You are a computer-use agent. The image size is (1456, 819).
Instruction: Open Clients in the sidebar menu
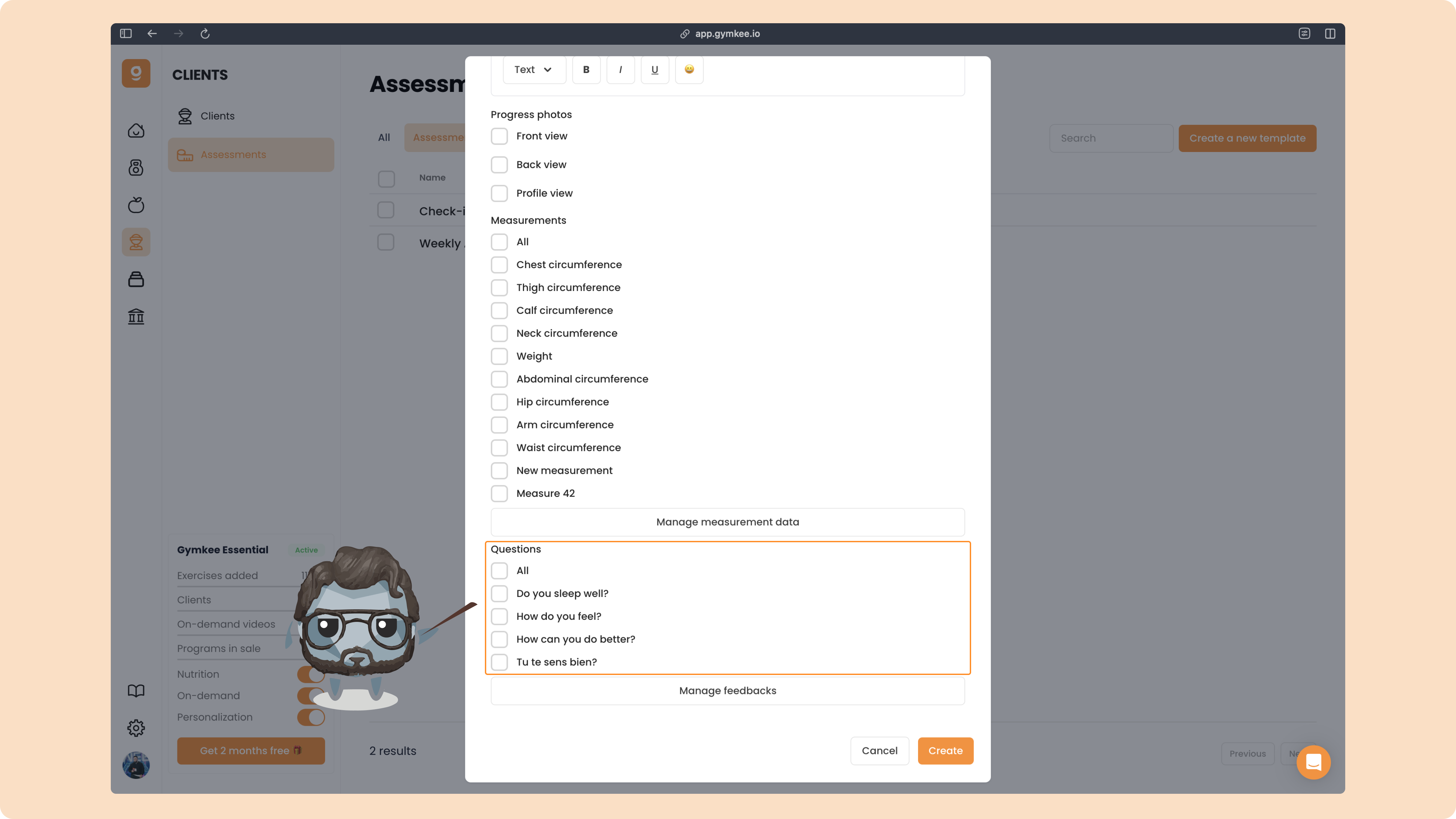251,116
